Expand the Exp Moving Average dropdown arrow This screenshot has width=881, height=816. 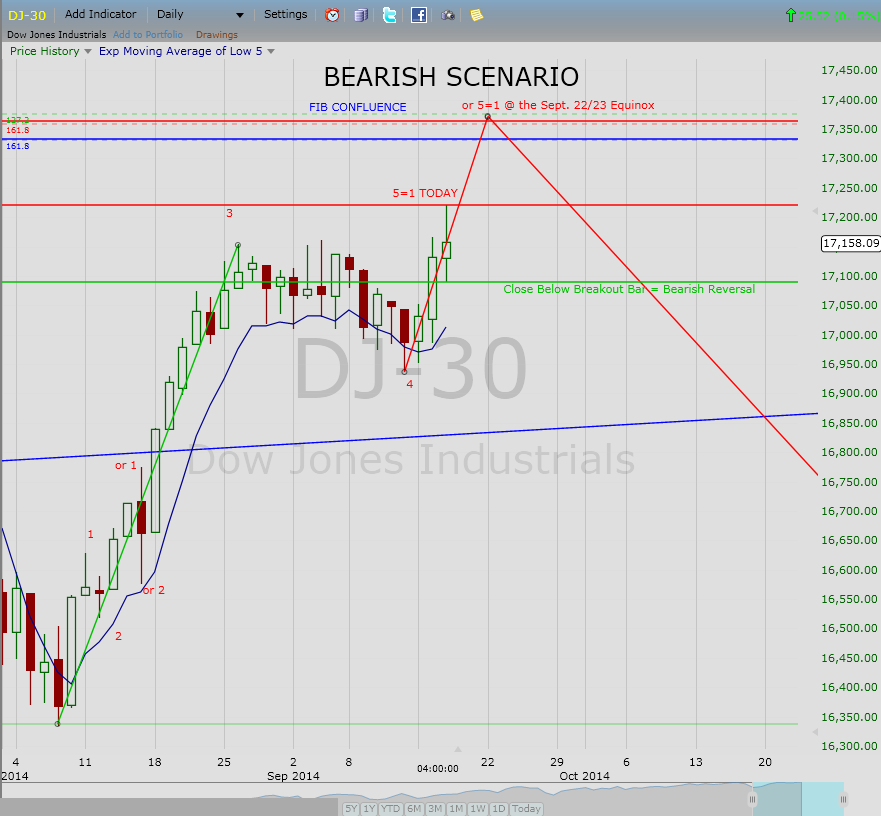coord(271,51)
